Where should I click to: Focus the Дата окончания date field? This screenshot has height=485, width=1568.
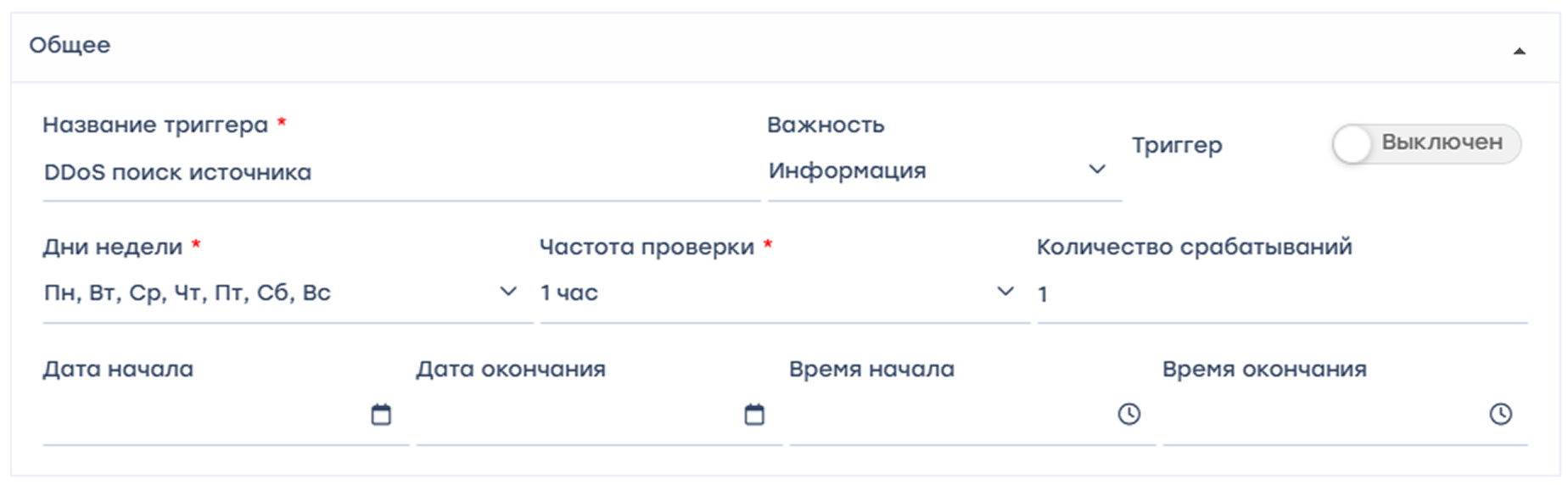pyautogui.click(x=577, y=415)
